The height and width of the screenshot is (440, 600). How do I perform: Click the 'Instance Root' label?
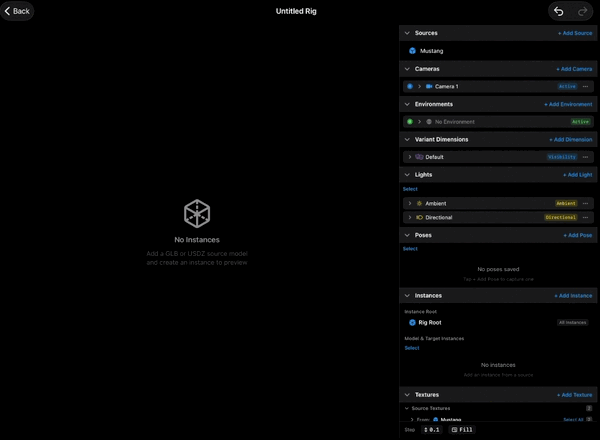[421, 312]
